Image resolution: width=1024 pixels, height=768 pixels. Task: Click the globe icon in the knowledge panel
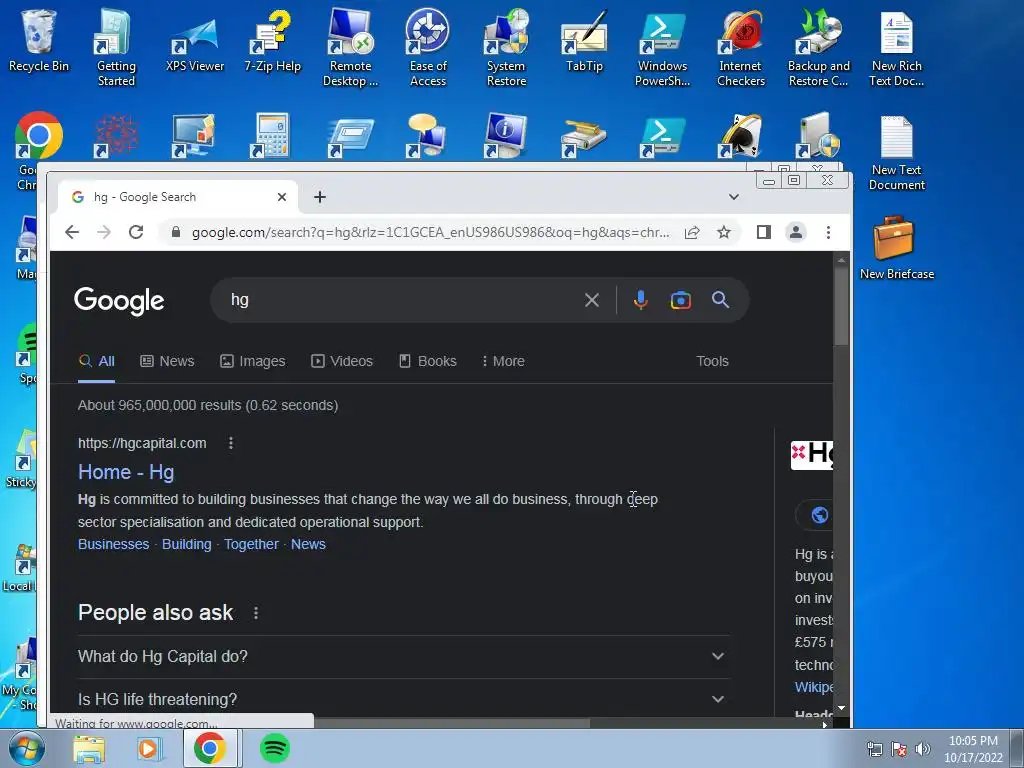click(x=820, y=515)
